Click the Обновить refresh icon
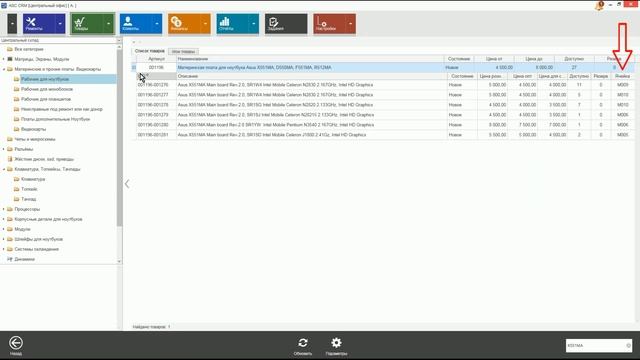640x360 pixels. click(303, 343)
